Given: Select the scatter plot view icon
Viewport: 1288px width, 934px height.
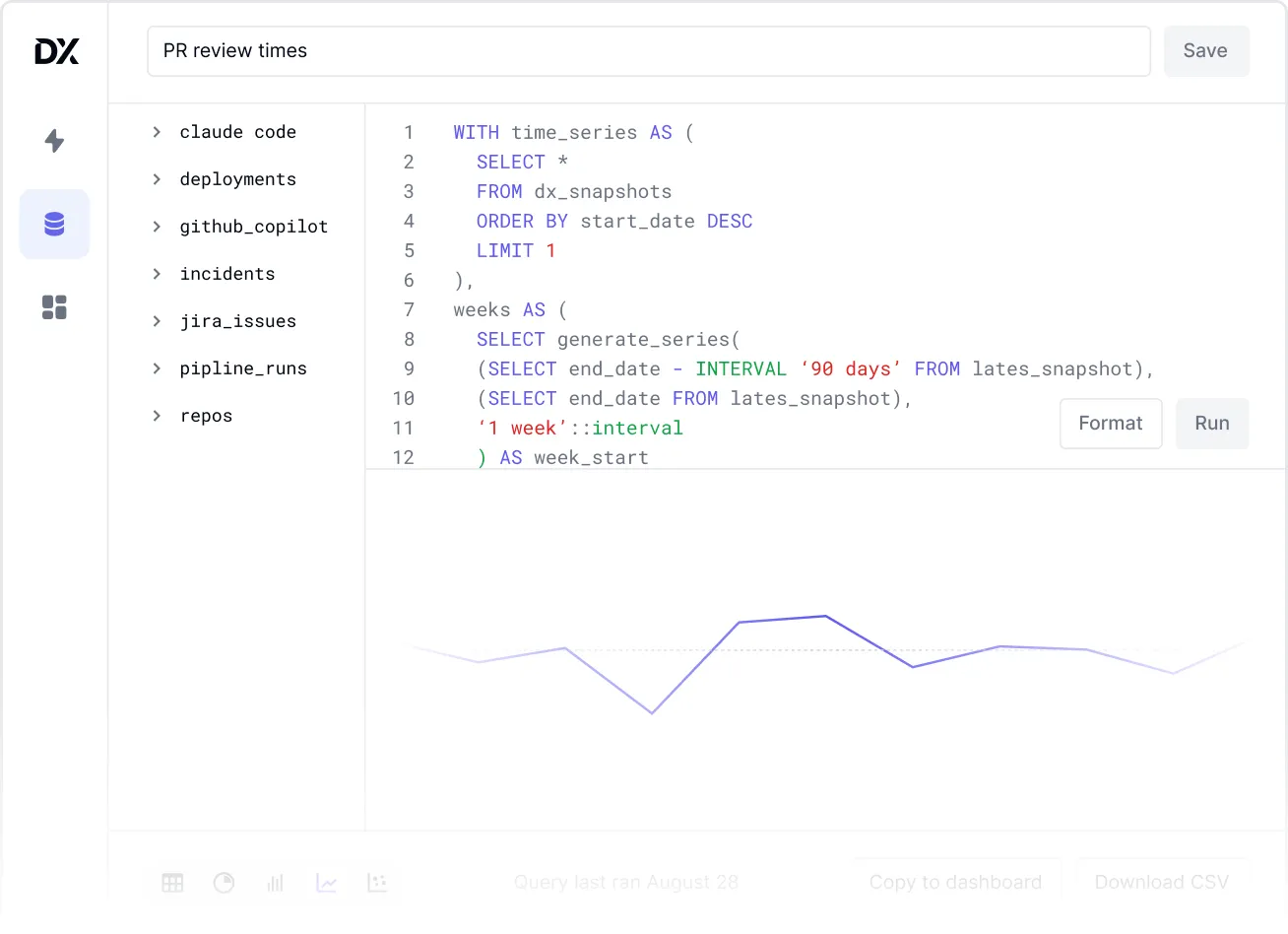Looking at the screenshot, I should pyautogui.click(x=377, y=883).
